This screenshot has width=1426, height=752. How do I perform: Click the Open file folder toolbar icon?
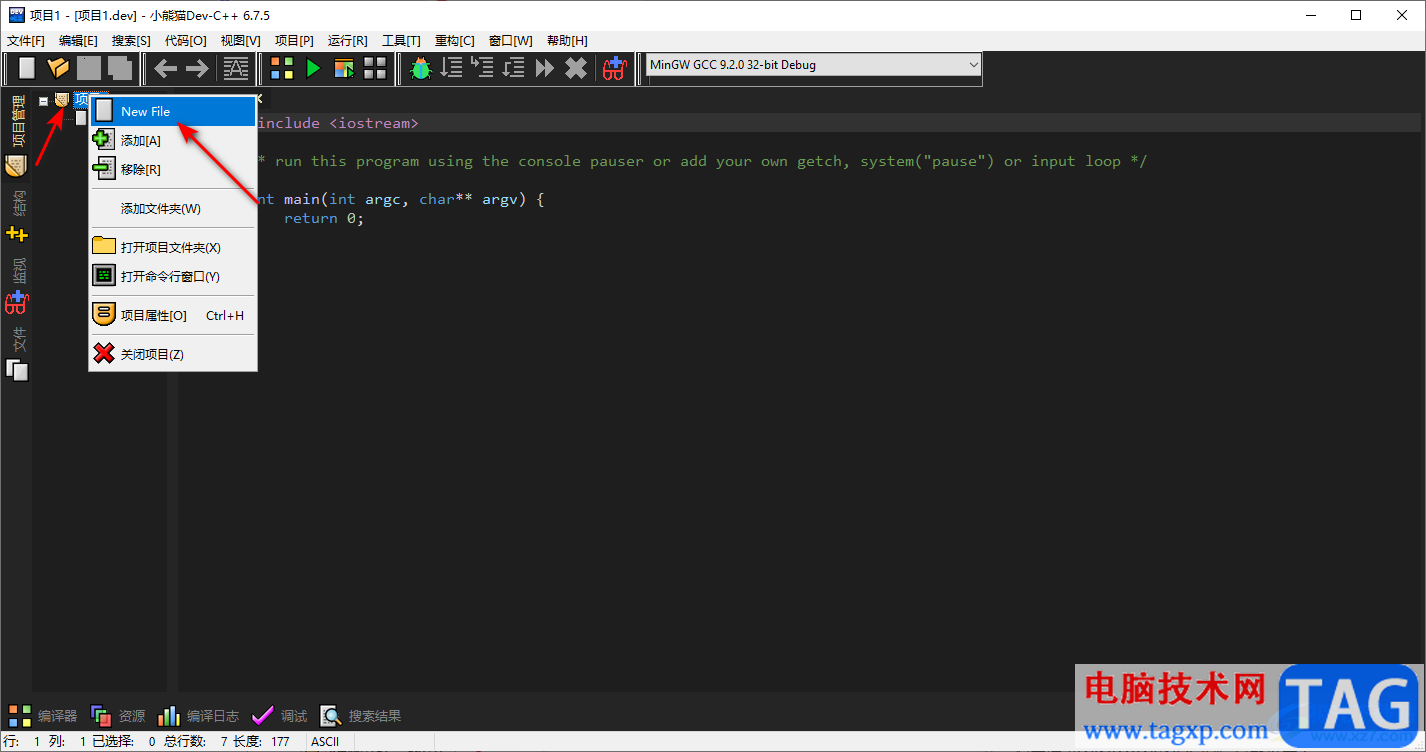(x=58, y=68)
